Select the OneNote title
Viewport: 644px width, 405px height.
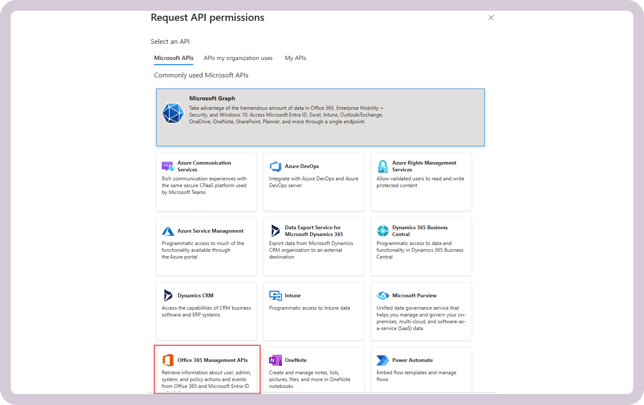pyautogui.click(x=296, y=360)
